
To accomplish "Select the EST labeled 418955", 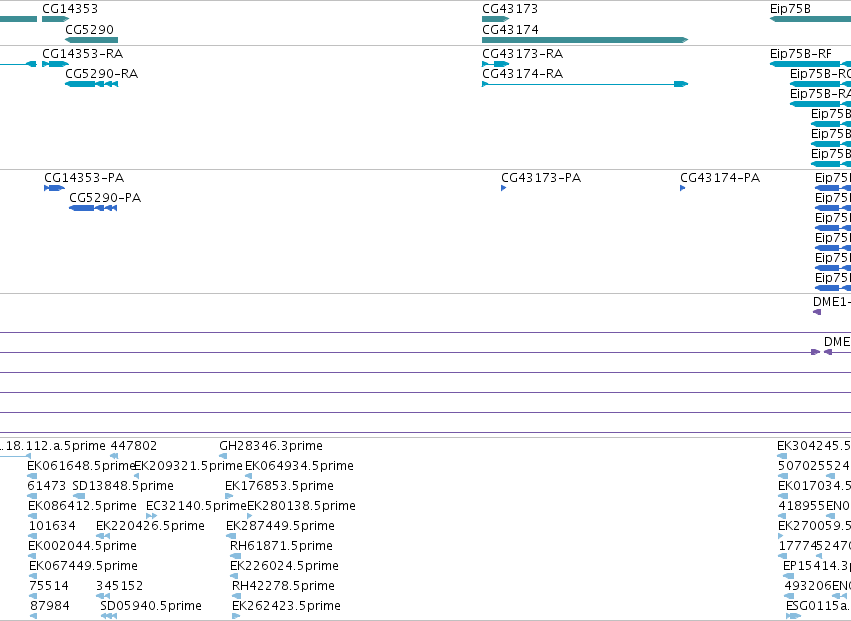I will (802, 506).
